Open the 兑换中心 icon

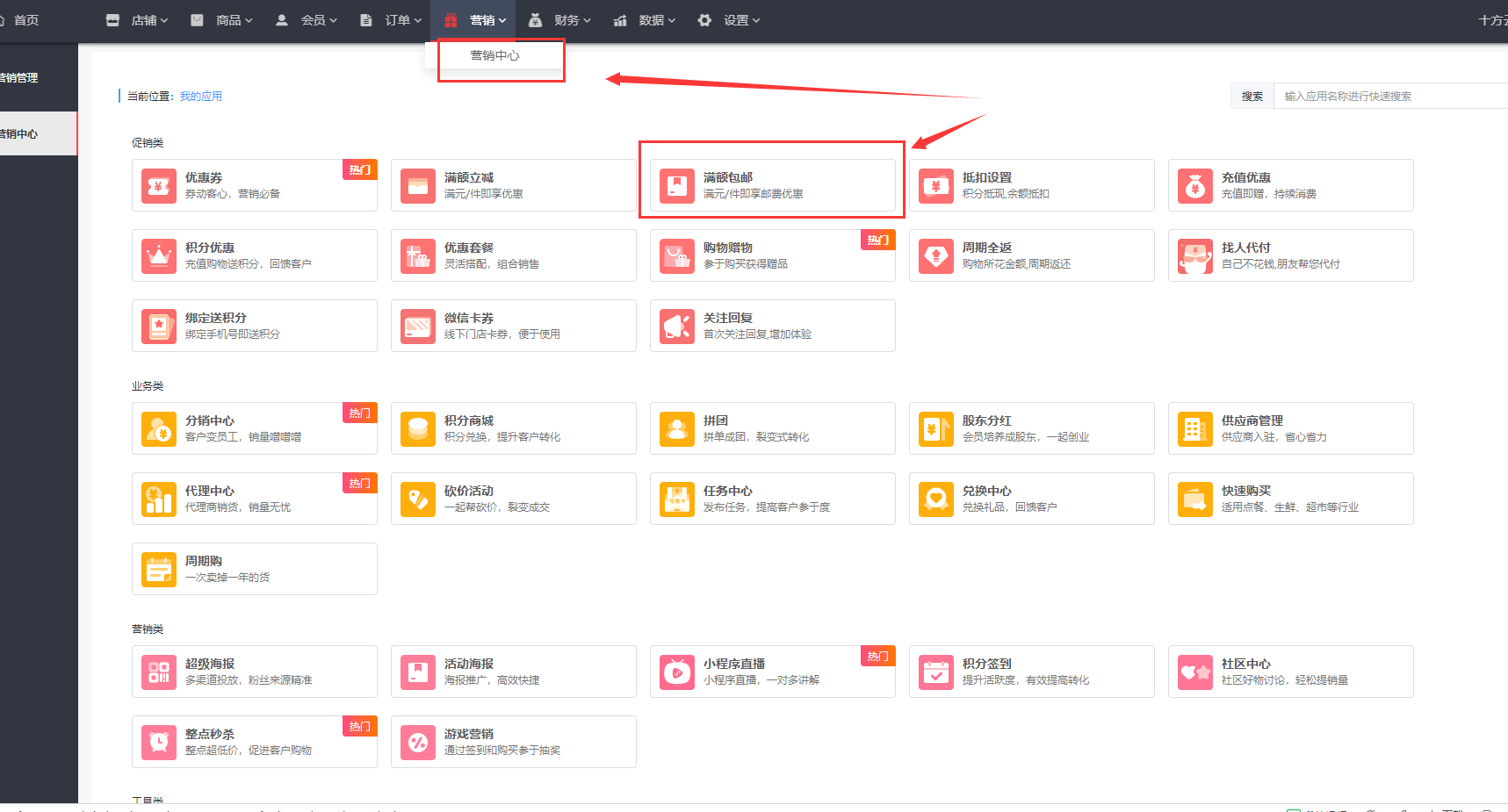[936, 499]
